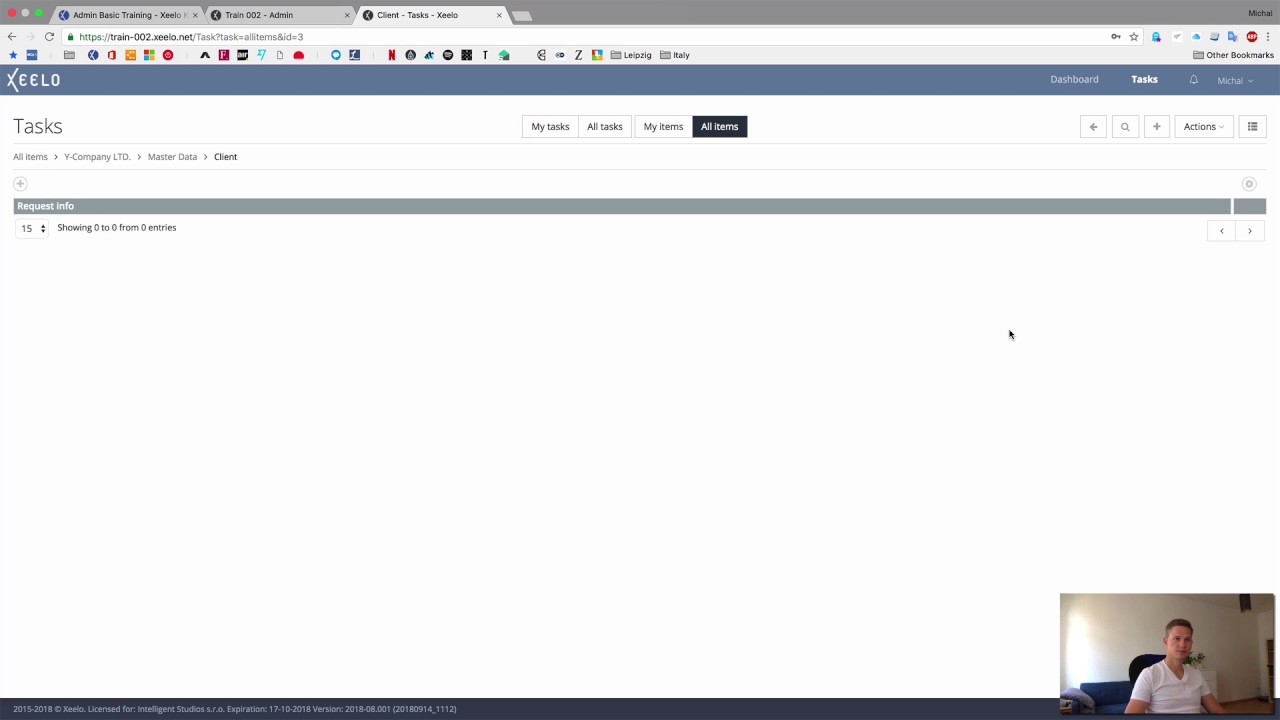The height and width of the screenshot is (720, 1280).
Task: Click the Client breadcrumb
Action: click(225, 157)
